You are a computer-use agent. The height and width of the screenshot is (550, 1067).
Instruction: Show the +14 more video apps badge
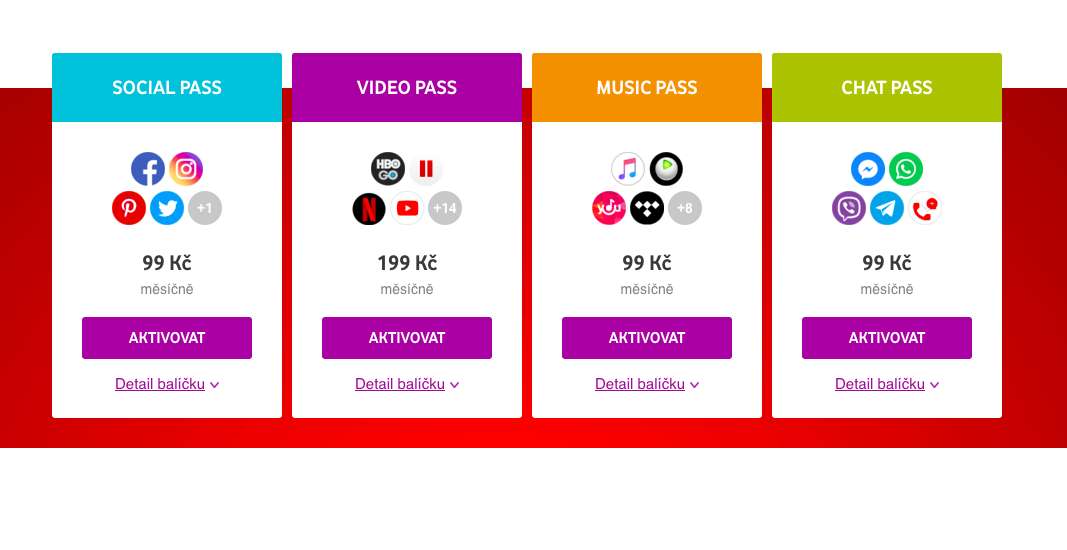445,208
